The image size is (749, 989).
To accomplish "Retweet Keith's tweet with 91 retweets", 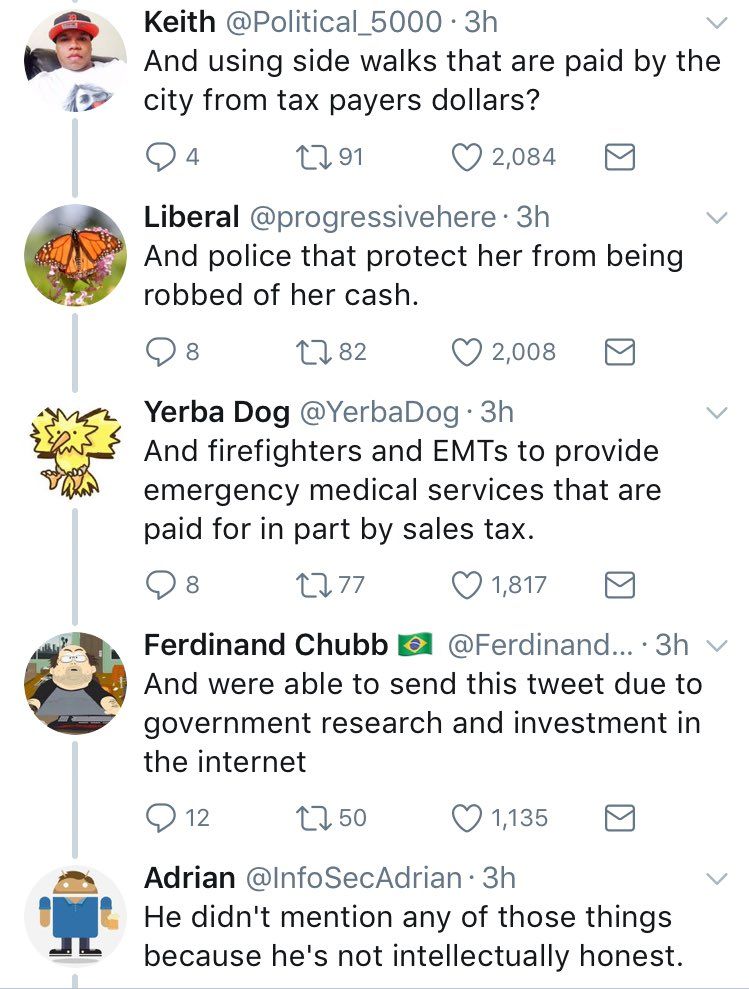I will click(305, 157).
